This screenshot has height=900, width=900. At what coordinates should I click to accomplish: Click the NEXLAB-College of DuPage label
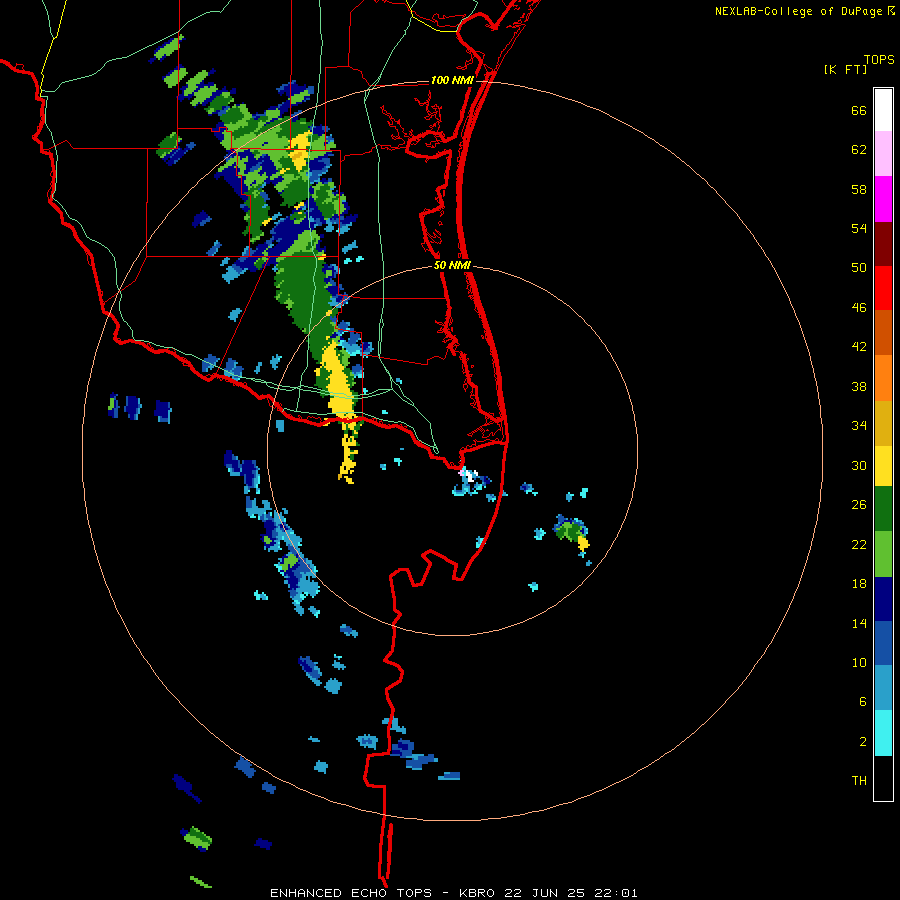[x=798, y=11]
